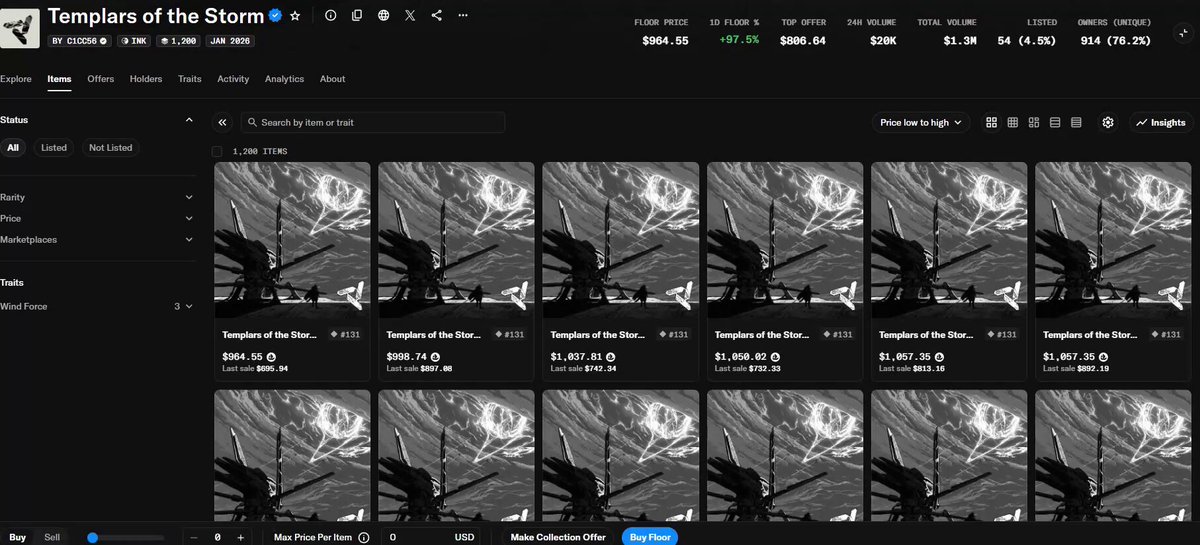
Task: Click the blue verified badge beside collection title
Action: click(274, 16)
